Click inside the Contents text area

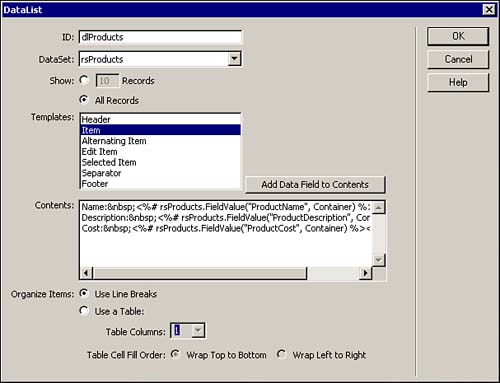click(x=226, y=234)
